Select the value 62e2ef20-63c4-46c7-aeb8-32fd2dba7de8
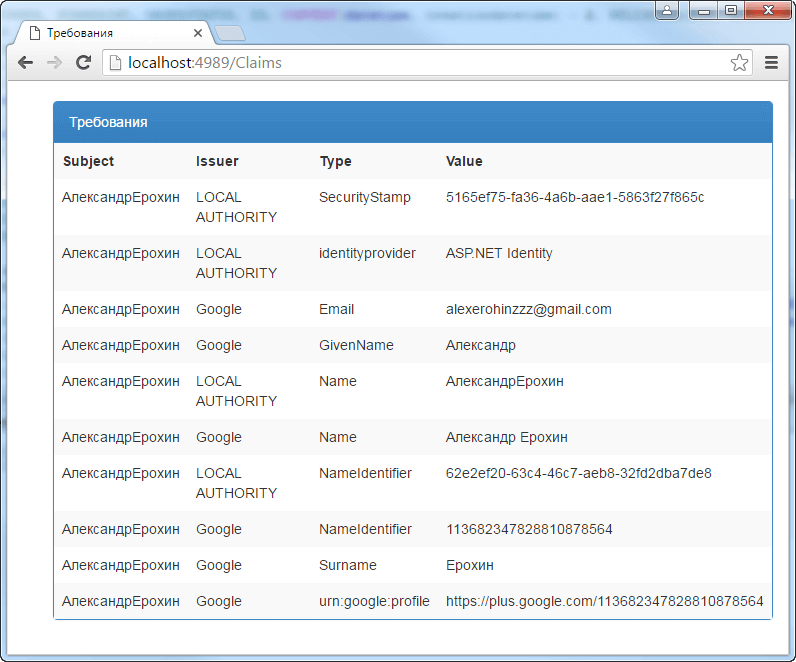796x662 pixels. (x=578, y=473)
